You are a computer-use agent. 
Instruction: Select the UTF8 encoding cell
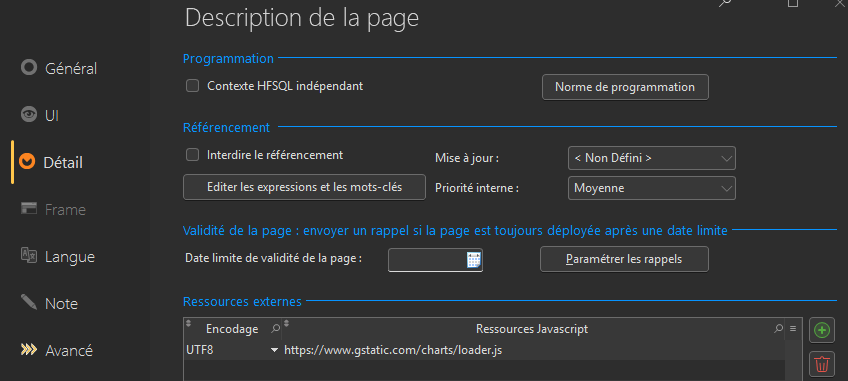point(233,351)
